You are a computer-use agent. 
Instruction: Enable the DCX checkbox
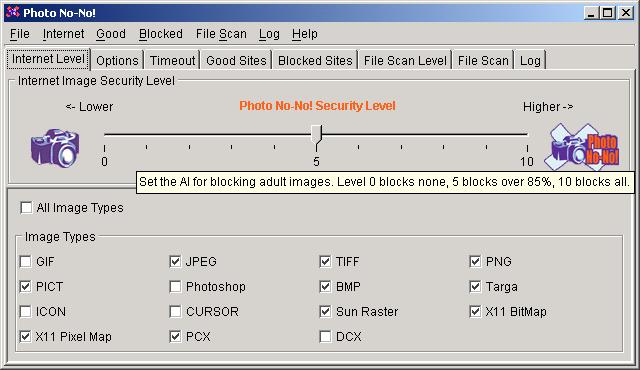(x=325, y=337)
